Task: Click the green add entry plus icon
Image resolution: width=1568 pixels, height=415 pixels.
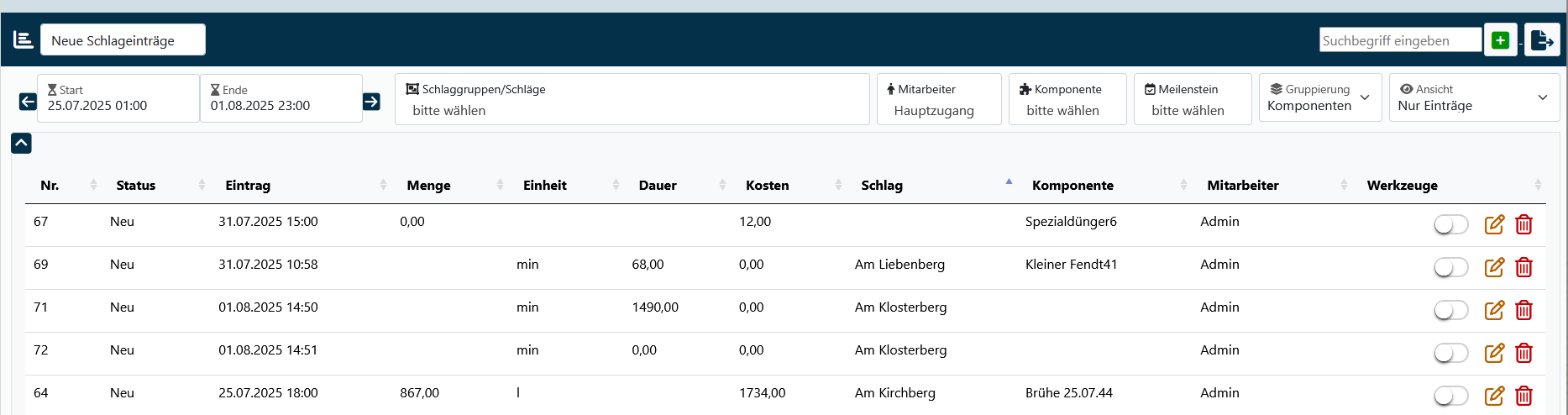Action: tap(1500, 40)
